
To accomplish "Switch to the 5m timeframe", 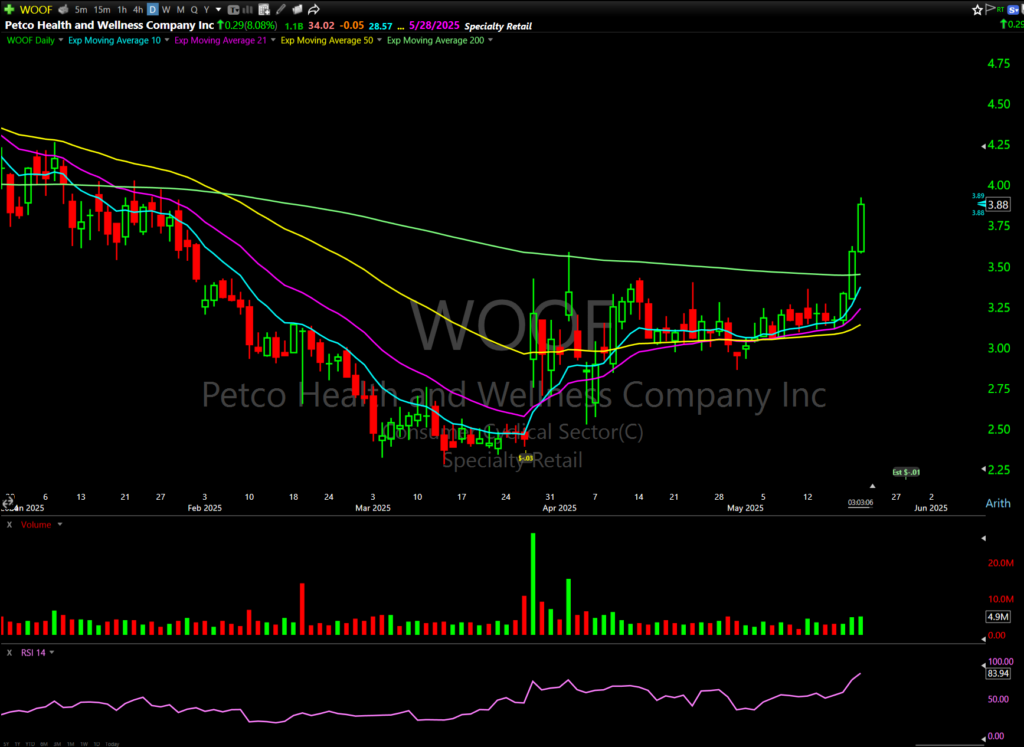I will click(x=79, y=10).
